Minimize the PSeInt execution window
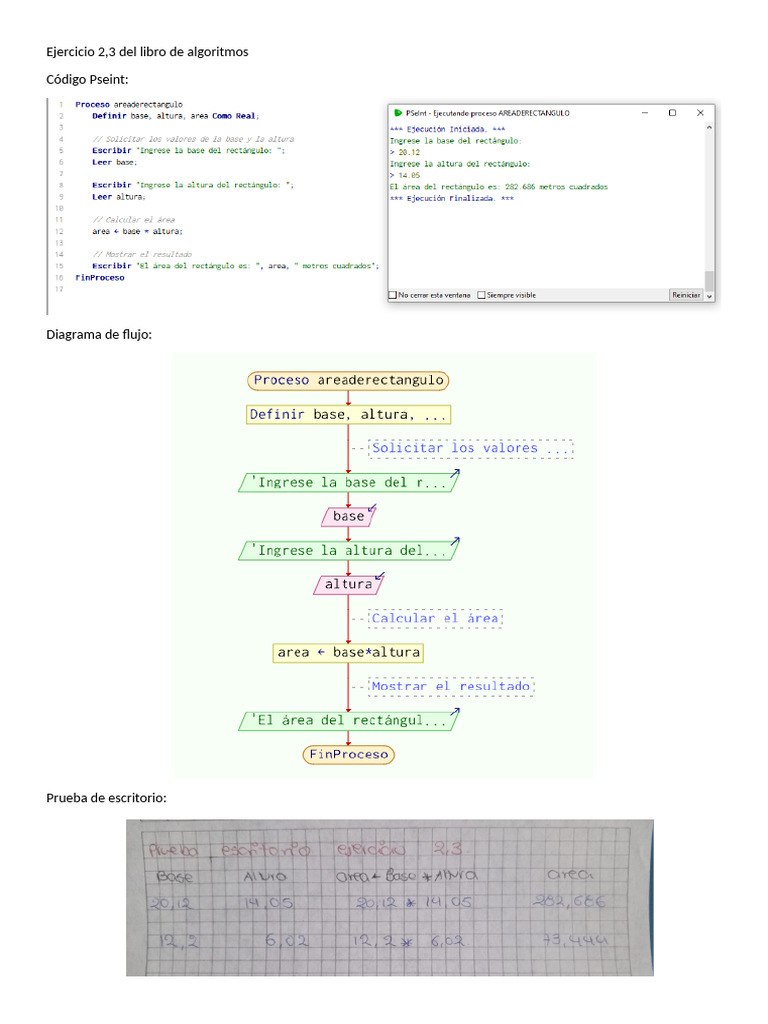This screenshot has height=1024, width=768. click(644, 113)
